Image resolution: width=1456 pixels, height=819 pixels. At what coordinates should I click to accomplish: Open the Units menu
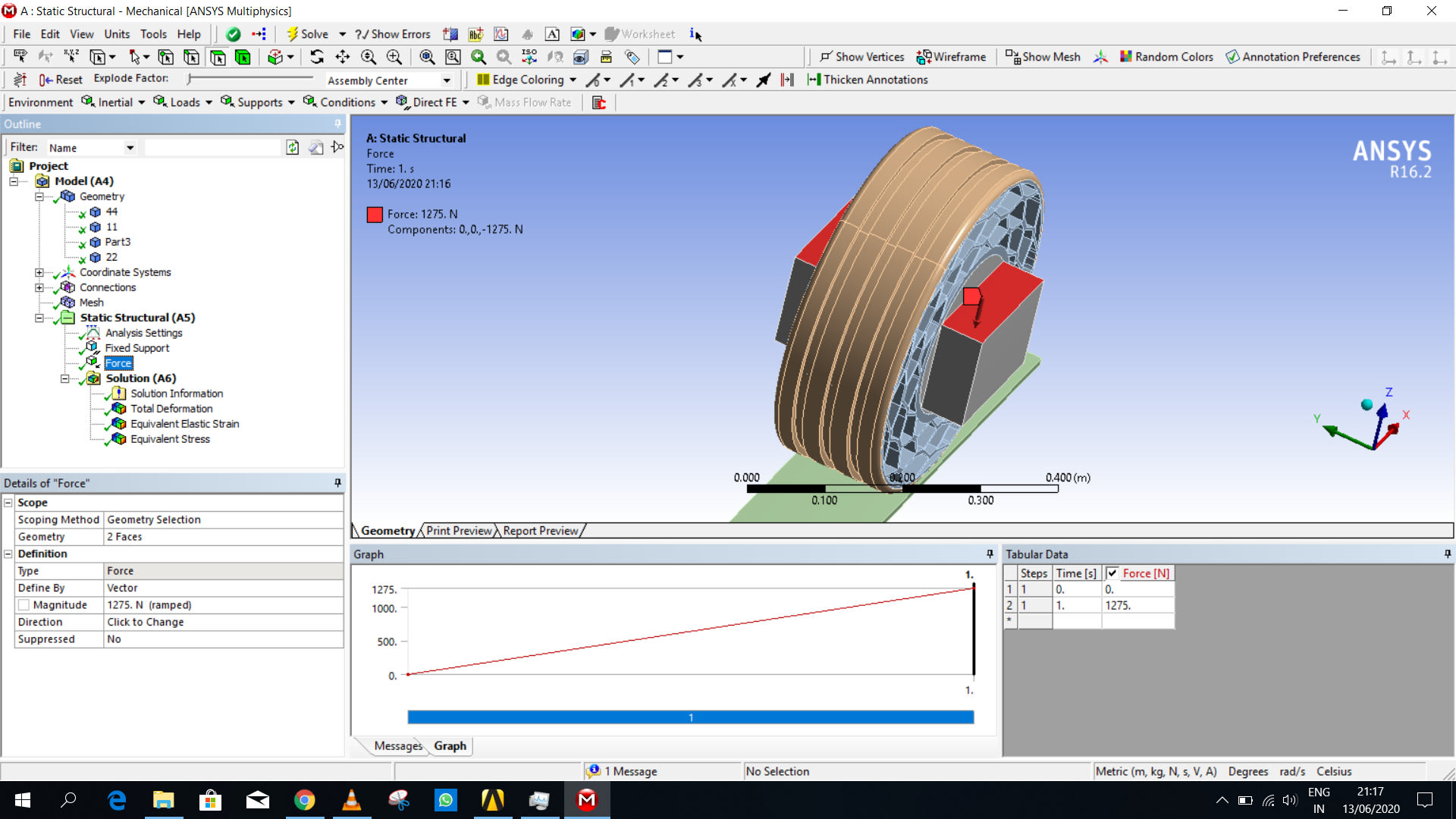point(117,34)
